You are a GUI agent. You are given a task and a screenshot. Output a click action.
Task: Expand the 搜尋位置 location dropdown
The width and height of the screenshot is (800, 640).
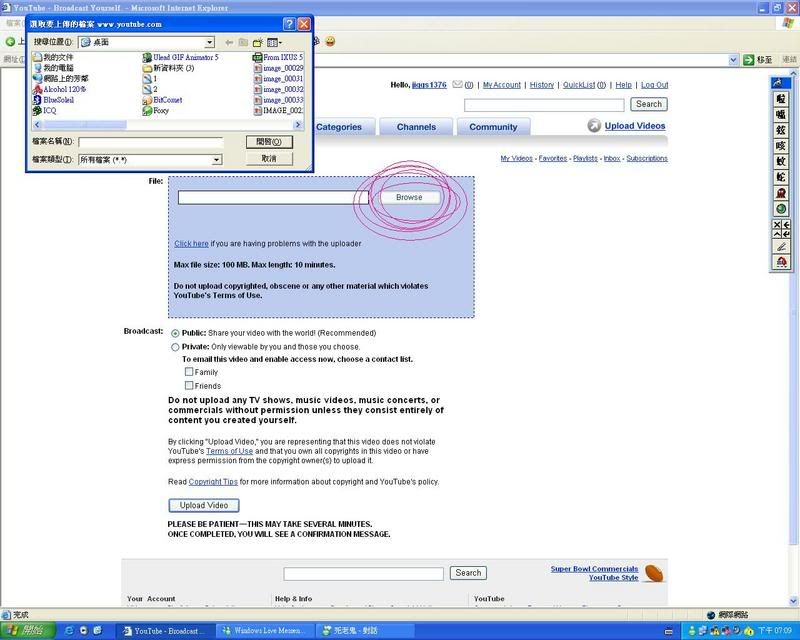[x=209, y=42]
